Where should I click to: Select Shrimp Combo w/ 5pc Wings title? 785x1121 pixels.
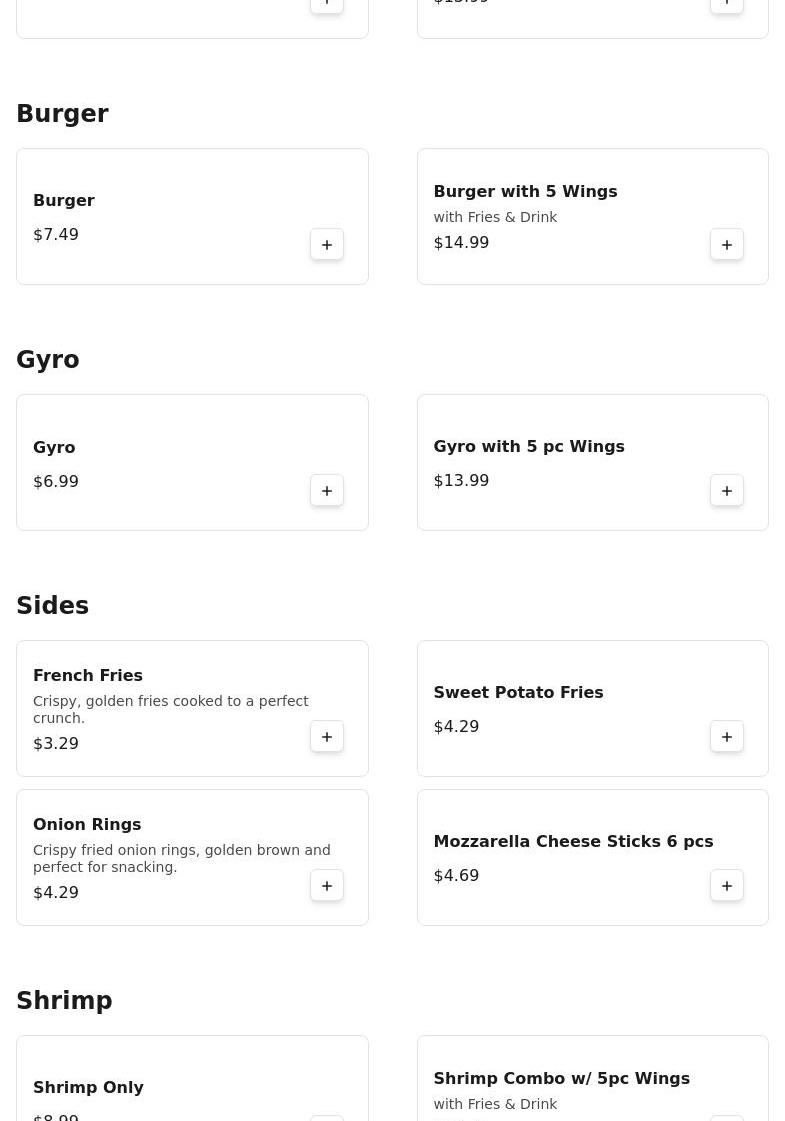click(561, 1078)
